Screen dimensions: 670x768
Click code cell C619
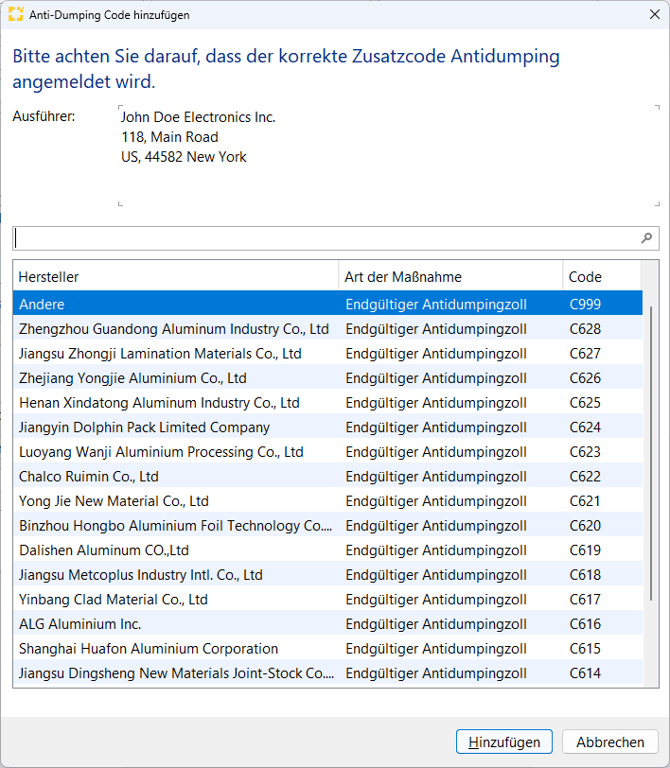(x=585, y=550)
